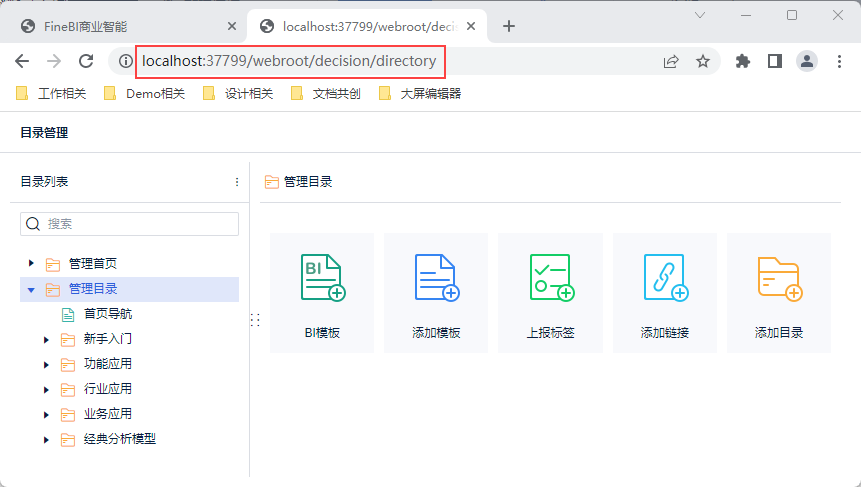Close the localhost:37799 tab
The image size is (861, 487).
click(x=471, y=26)
